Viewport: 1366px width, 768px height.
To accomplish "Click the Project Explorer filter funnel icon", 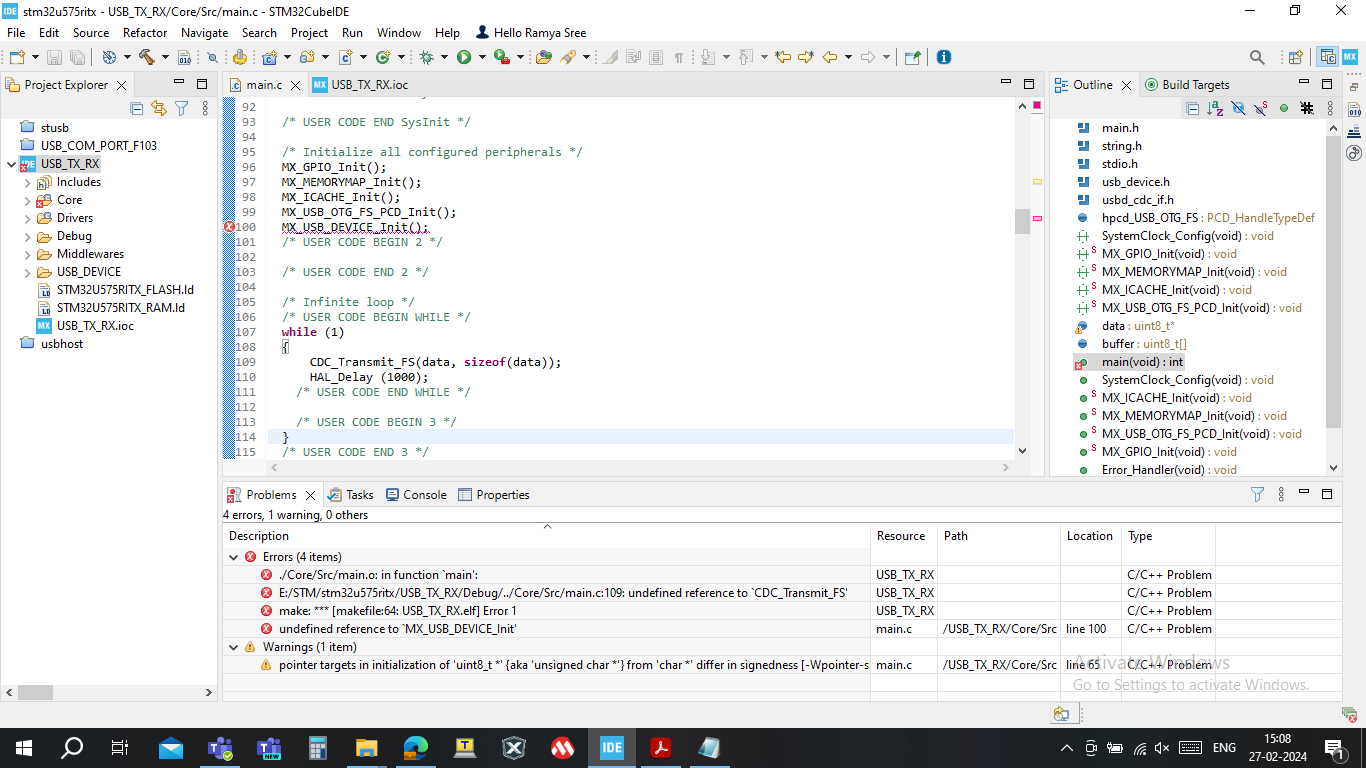I will (181, 108).
